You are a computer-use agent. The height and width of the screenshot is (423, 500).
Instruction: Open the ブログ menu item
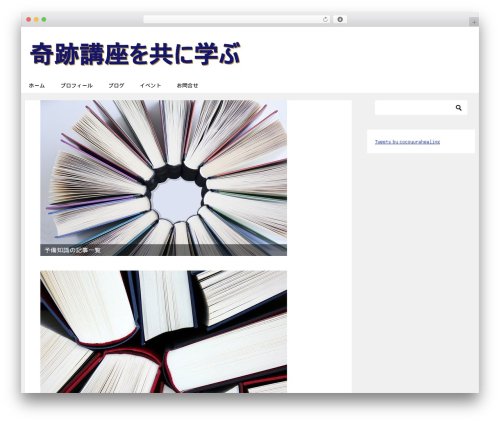point(116,86)
